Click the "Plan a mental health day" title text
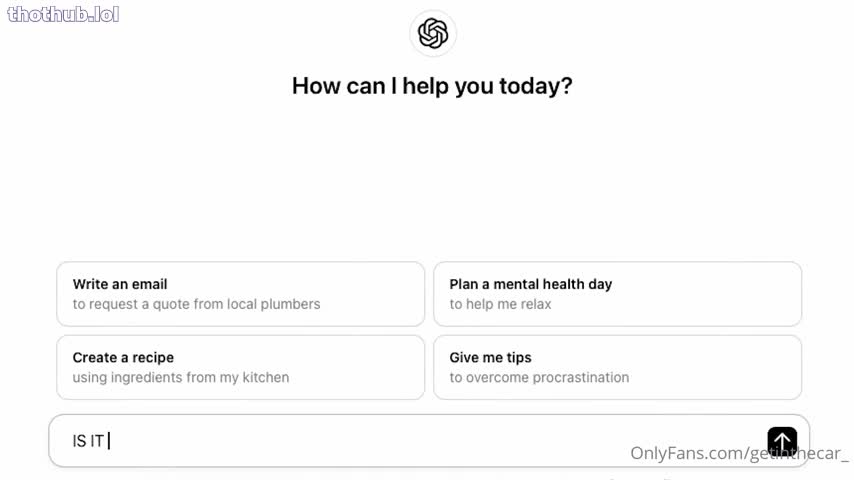Image resolution: width=854 pixels, height=480 pixels. click(x=530, y=284)
